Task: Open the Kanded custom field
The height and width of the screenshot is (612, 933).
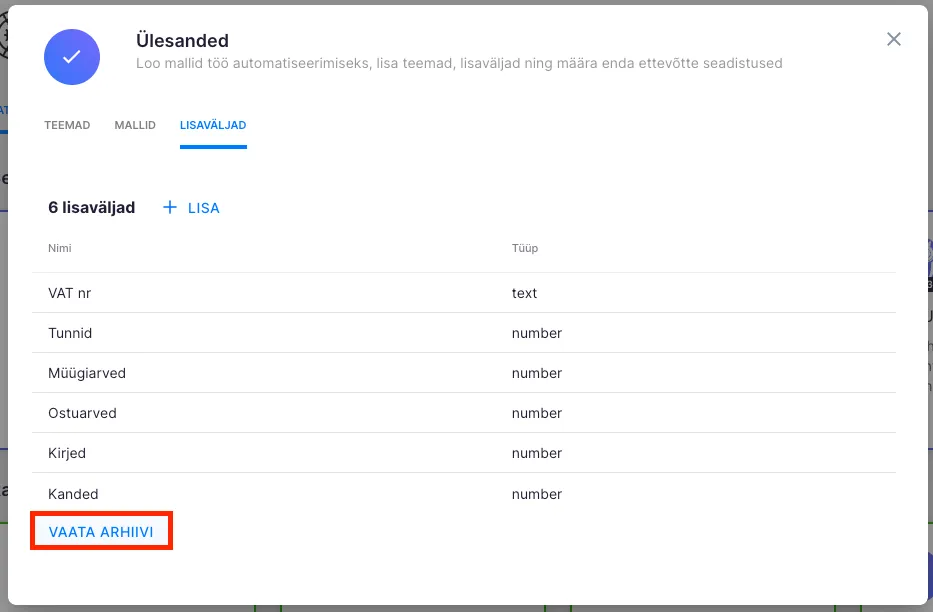Action: [73, 494]
